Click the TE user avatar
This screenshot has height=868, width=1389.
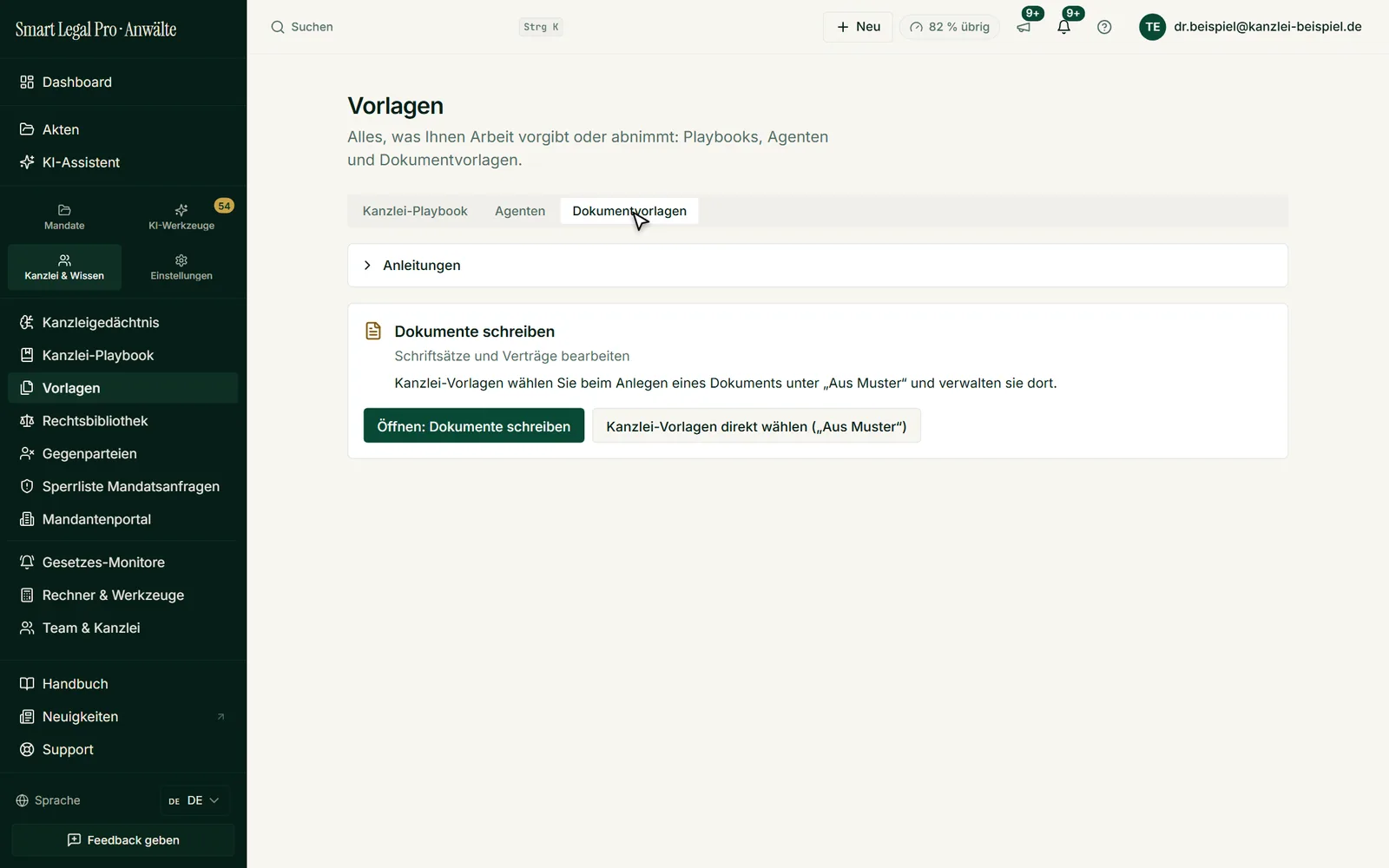[x=1152, y=27]
